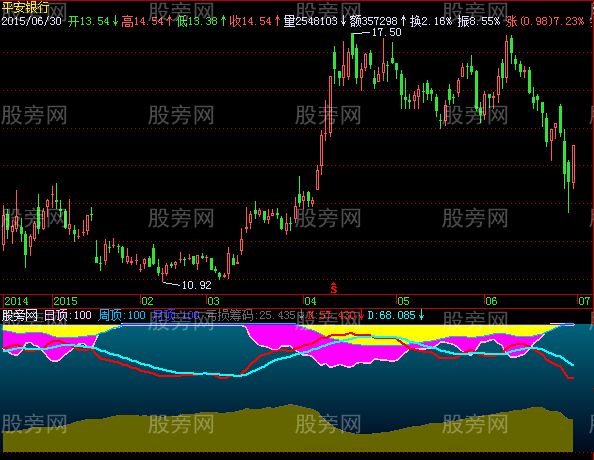This screenshot has width=594, height=460.
Task: Click the amplitude 振8.55% value
Action: (479, 21)
